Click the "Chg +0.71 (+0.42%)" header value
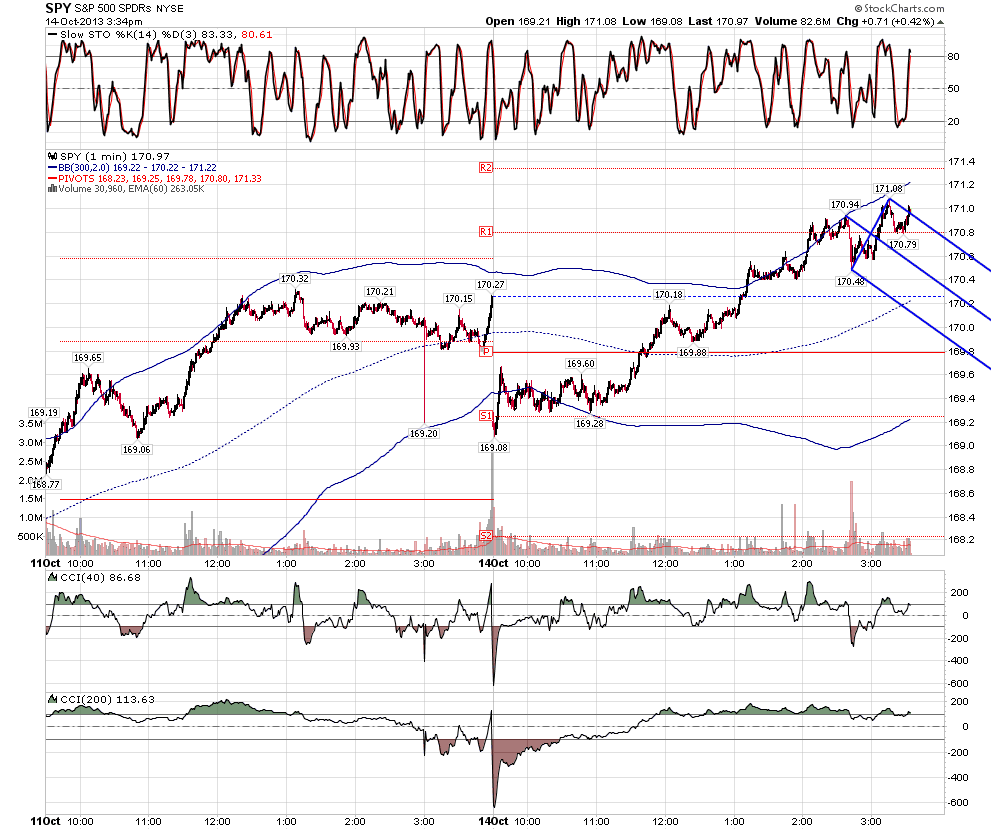1002x836 pixels. click(x=886, y=21)
